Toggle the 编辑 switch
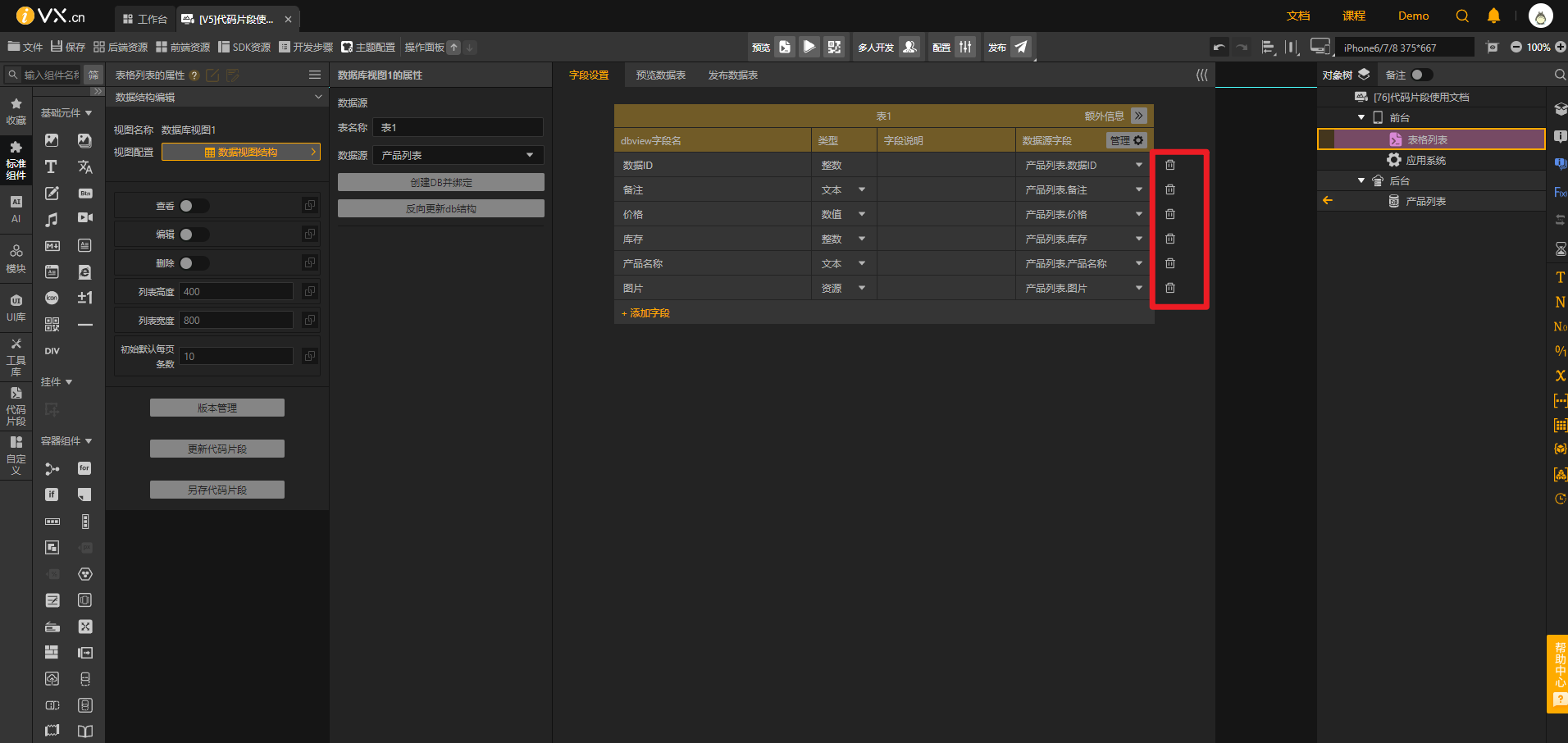The height and width of the screenshot is (743, 1568). click(x=194, y=235)
